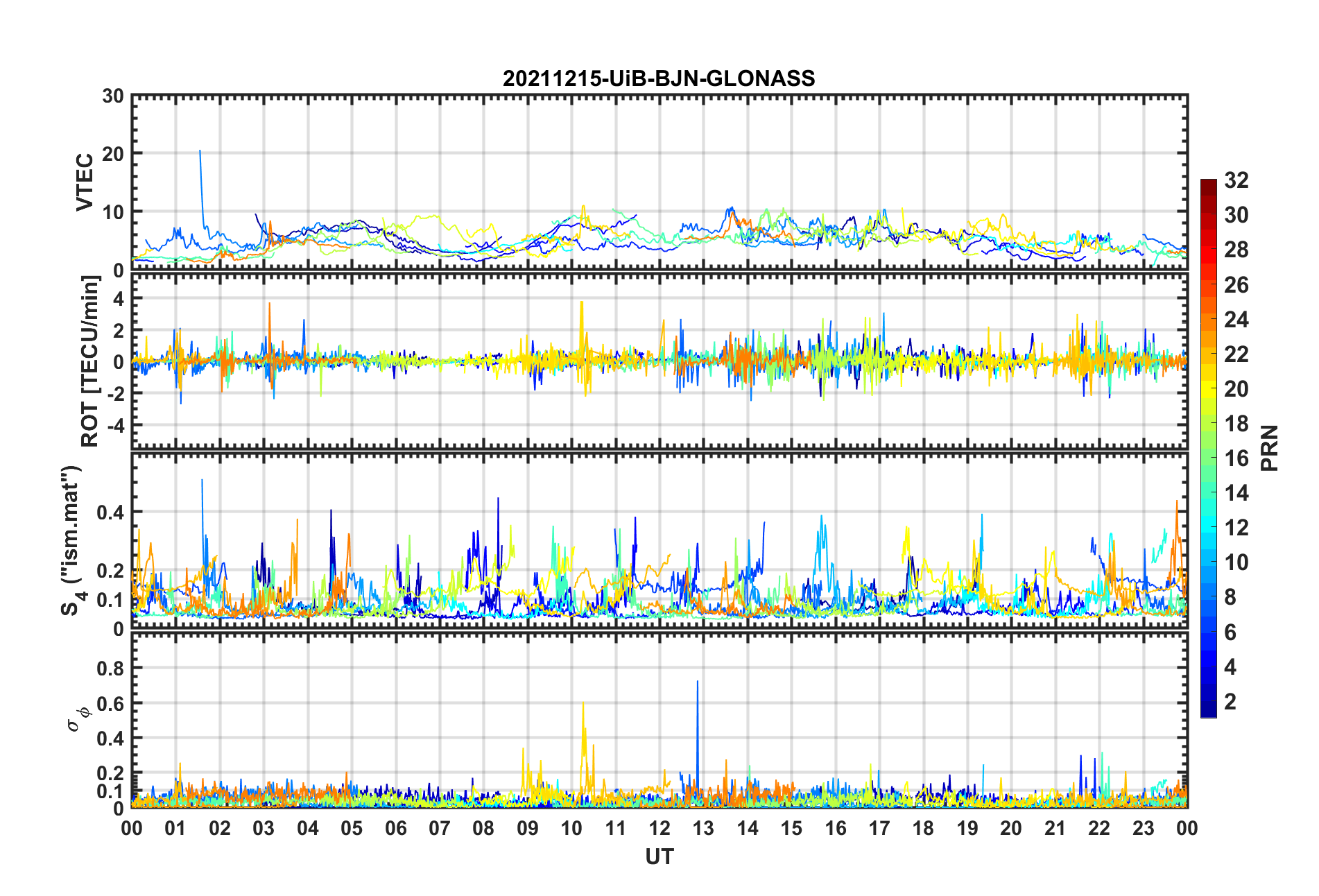Select the VTEC y-axis label
Image resolution: width=1319 pixels, height=896 pixels.
[x=85, y=182]
